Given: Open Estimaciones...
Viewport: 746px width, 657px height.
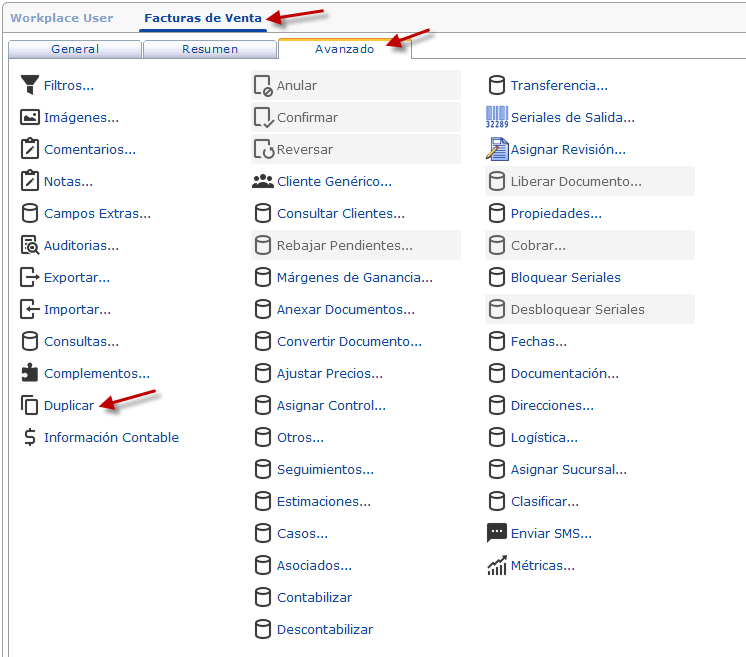Looking at the screenshot, I should (324, 501).
